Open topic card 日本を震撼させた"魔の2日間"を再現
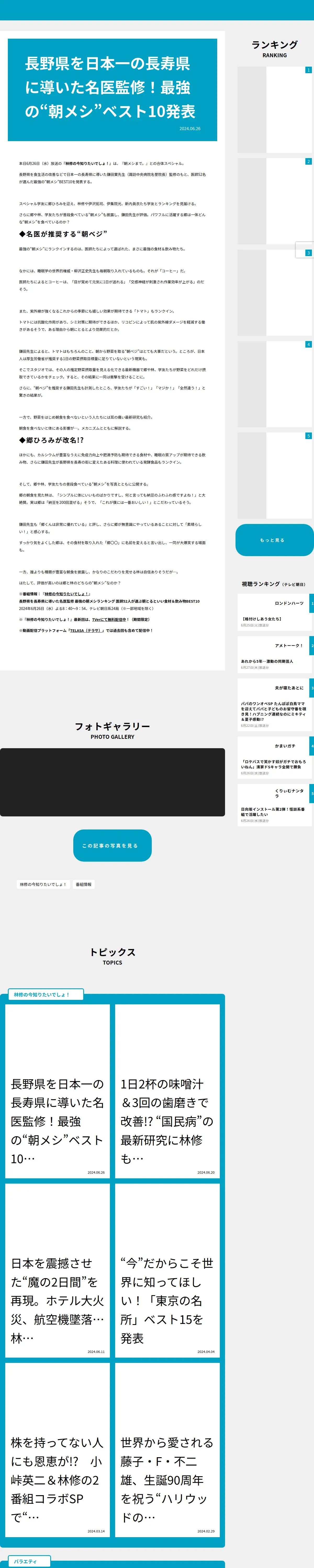The width and height of the screenshot is (314, 1568). pyautogui.click(x=57, y=1270)
